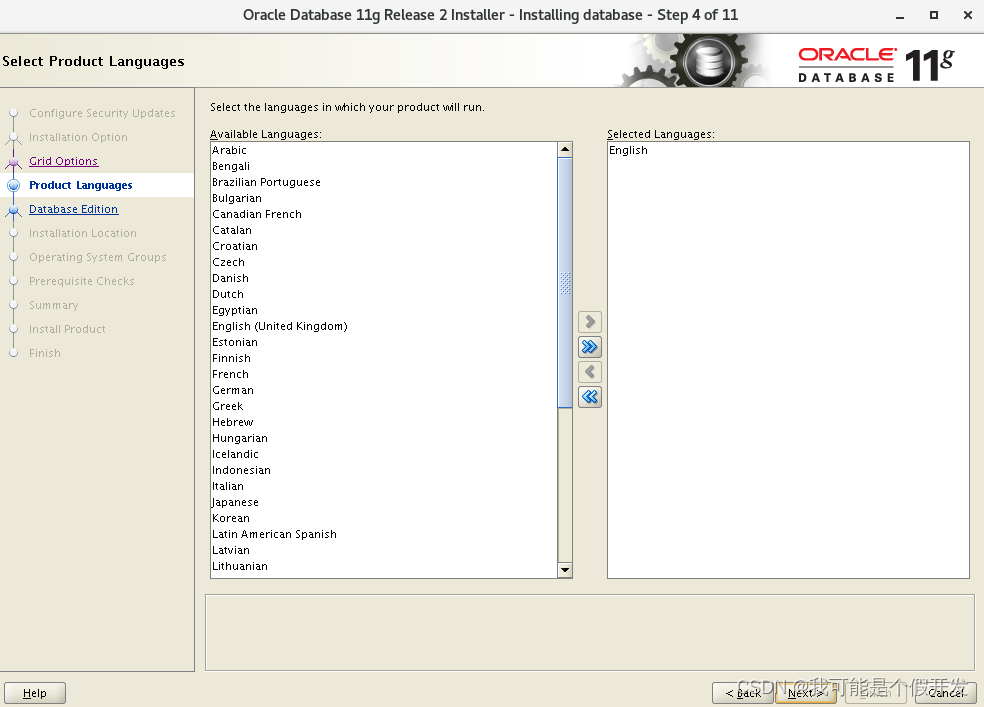The width and height of the screenshot is (984, 707).
Task: Open the Database Edition step link
Action: tap(73, 209)
